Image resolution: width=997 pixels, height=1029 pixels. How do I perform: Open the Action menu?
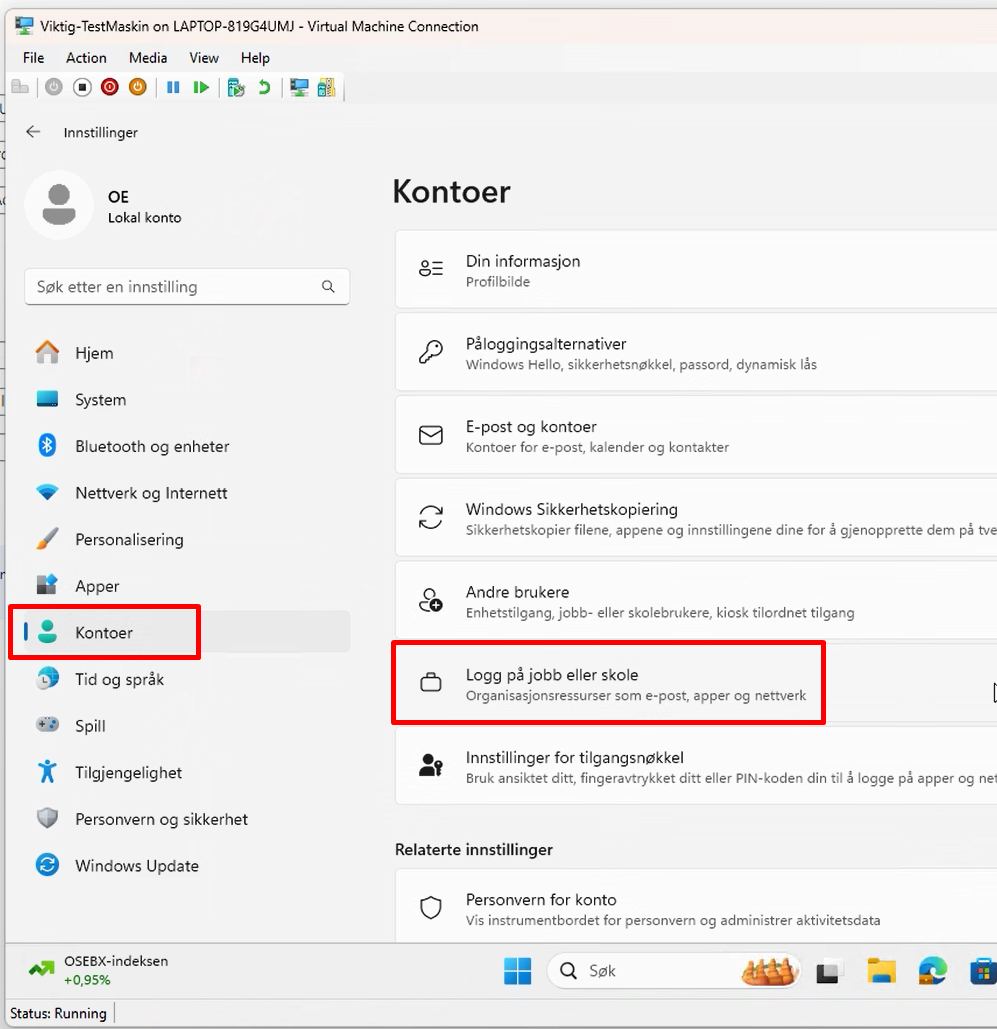pyautogui.click(x=86, y=58)
